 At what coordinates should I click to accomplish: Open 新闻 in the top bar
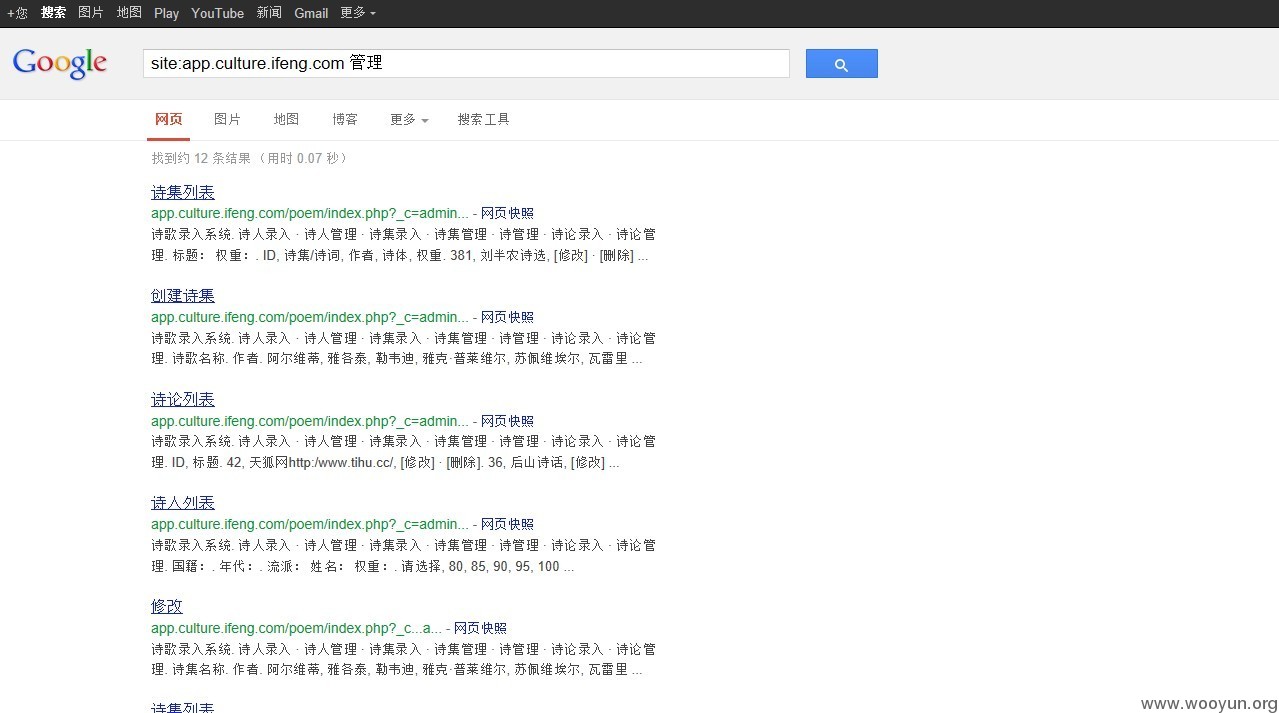(269, 13)
